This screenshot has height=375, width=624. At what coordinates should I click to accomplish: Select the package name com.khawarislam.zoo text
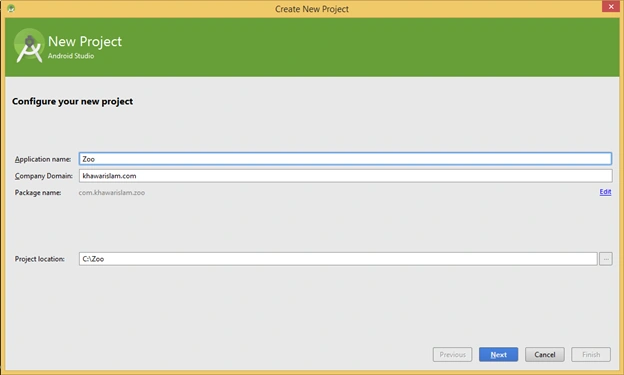112,193
